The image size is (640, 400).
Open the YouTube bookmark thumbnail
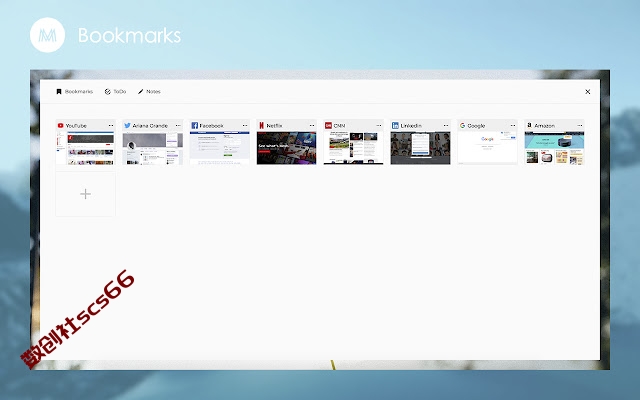click(85, 148)
